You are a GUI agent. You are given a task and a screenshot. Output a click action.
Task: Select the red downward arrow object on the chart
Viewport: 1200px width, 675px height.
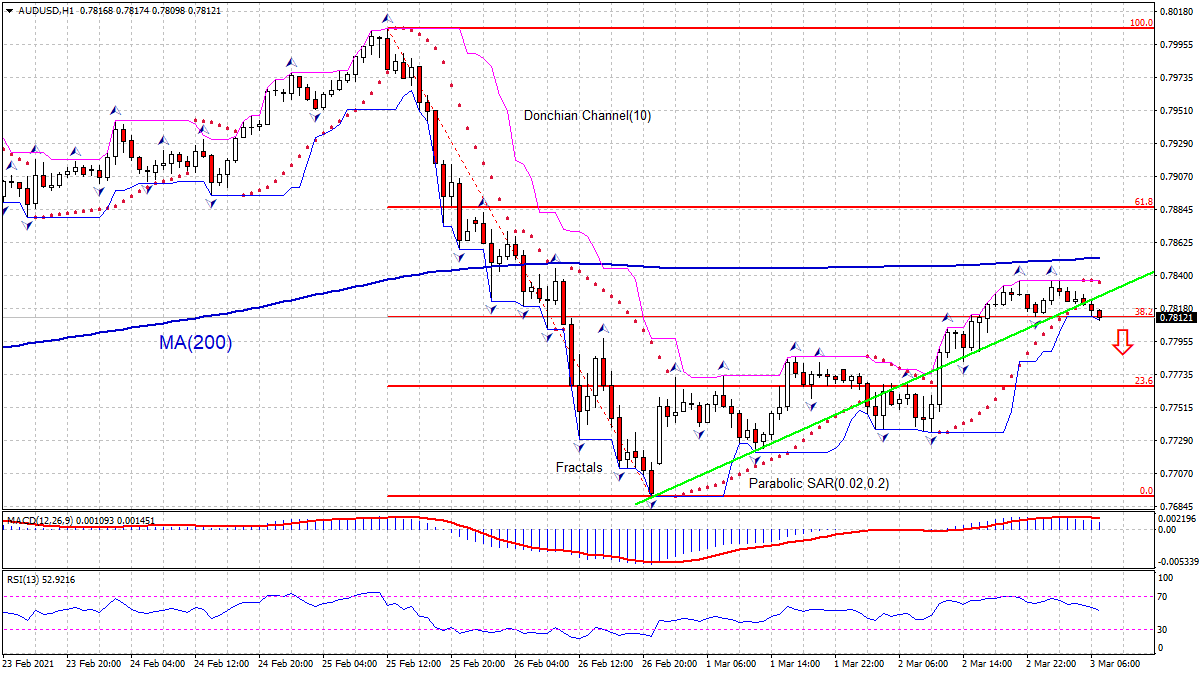tap(1124, 344)
